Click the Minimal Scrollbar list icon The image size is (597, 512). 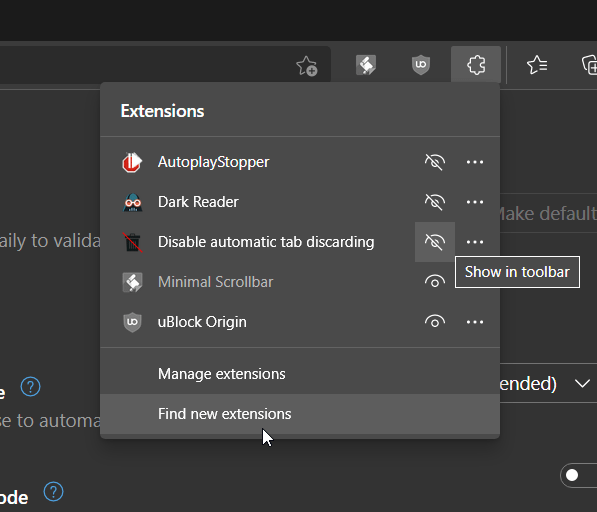click(132, 282)
